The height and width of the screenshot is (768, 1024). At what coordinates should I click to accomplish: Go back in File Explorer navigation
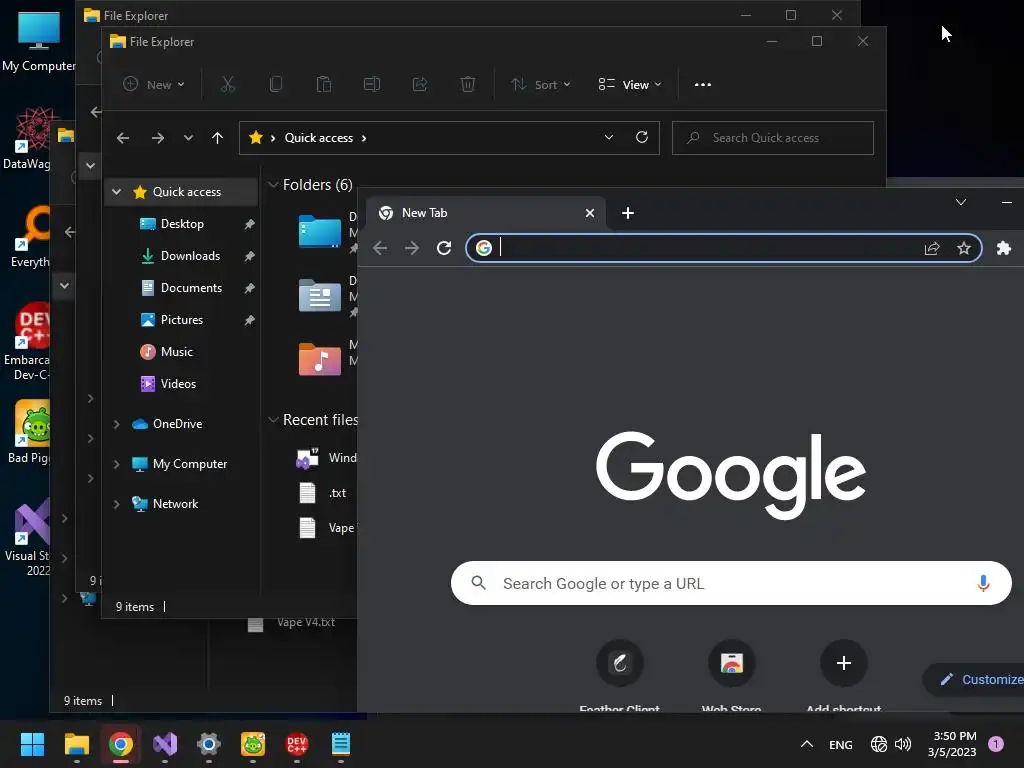pyautogui.click(x=123, y=138)
